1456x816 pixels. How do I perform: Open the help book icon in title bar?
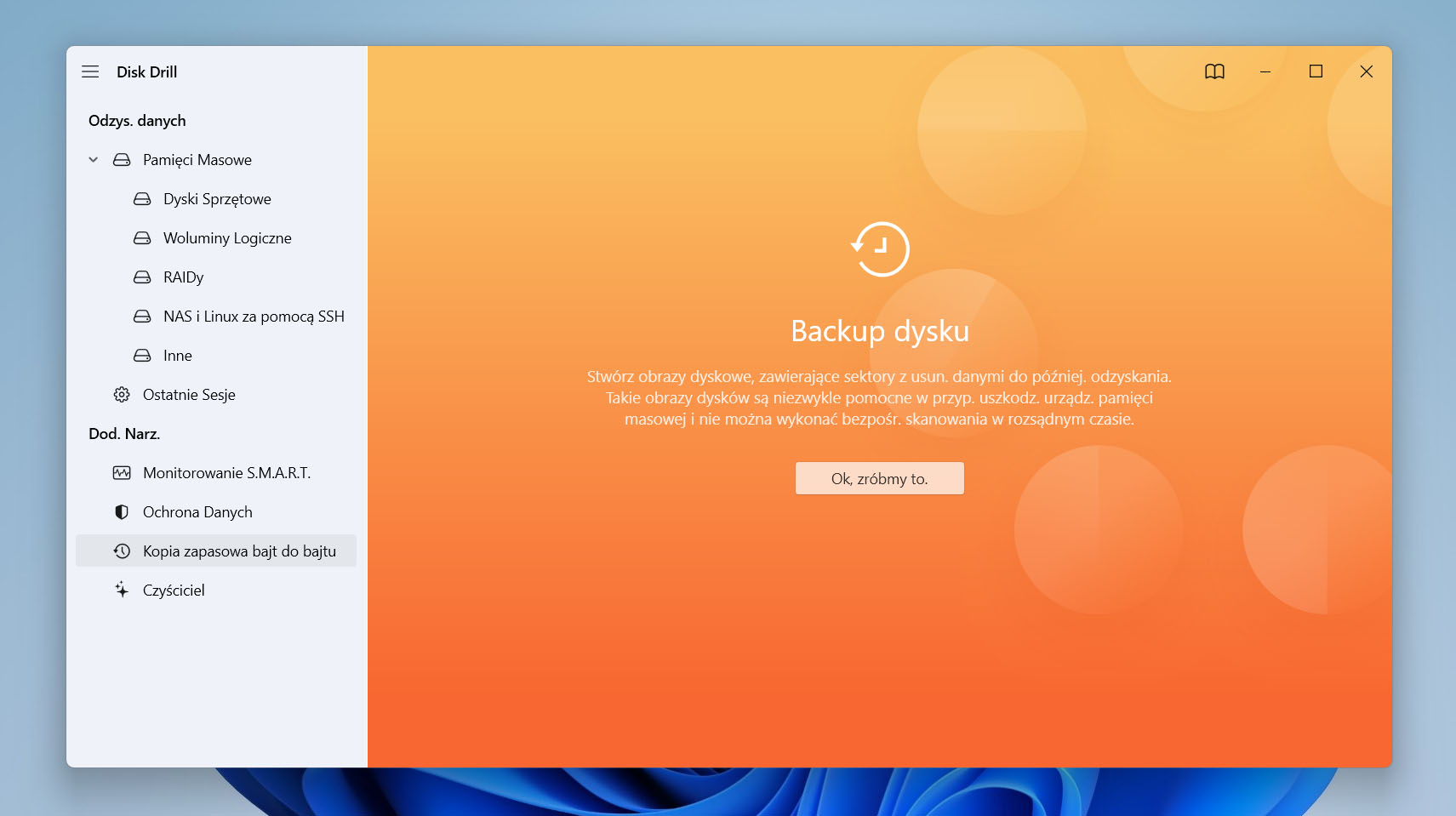(x=1214, y=71)
